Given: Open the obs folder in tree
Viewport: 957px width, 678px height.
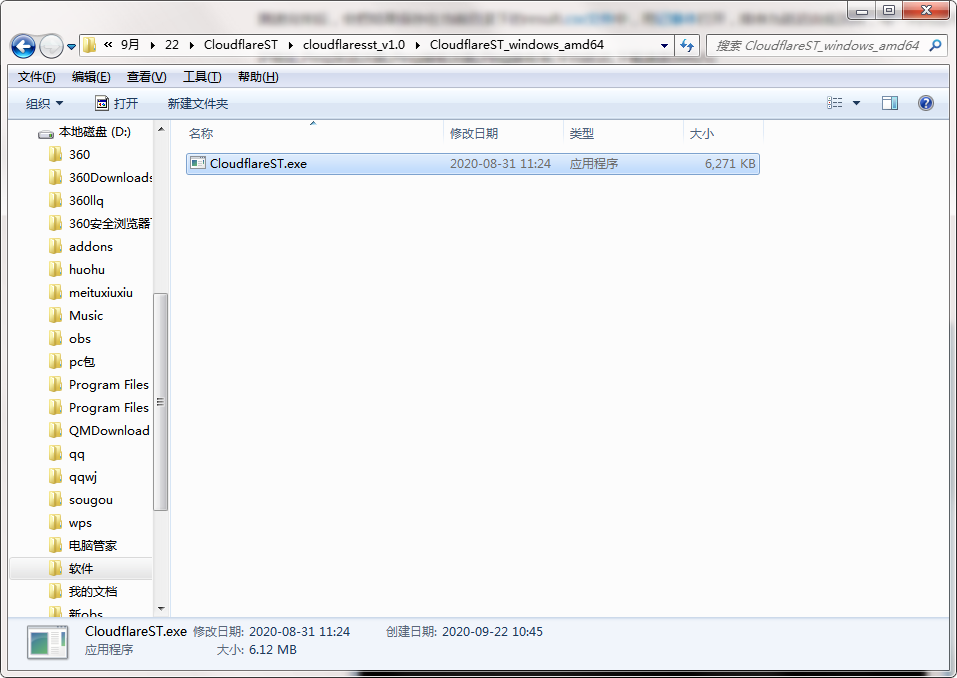Looking at the screenshot, I should (70, 339).
